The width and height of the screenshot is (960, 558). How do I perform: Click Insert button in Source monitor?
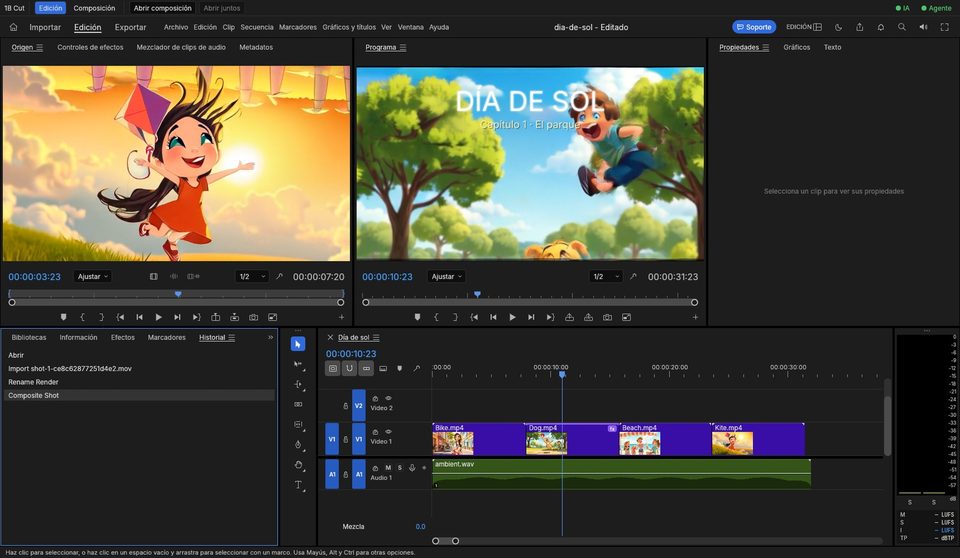point(216,317)
